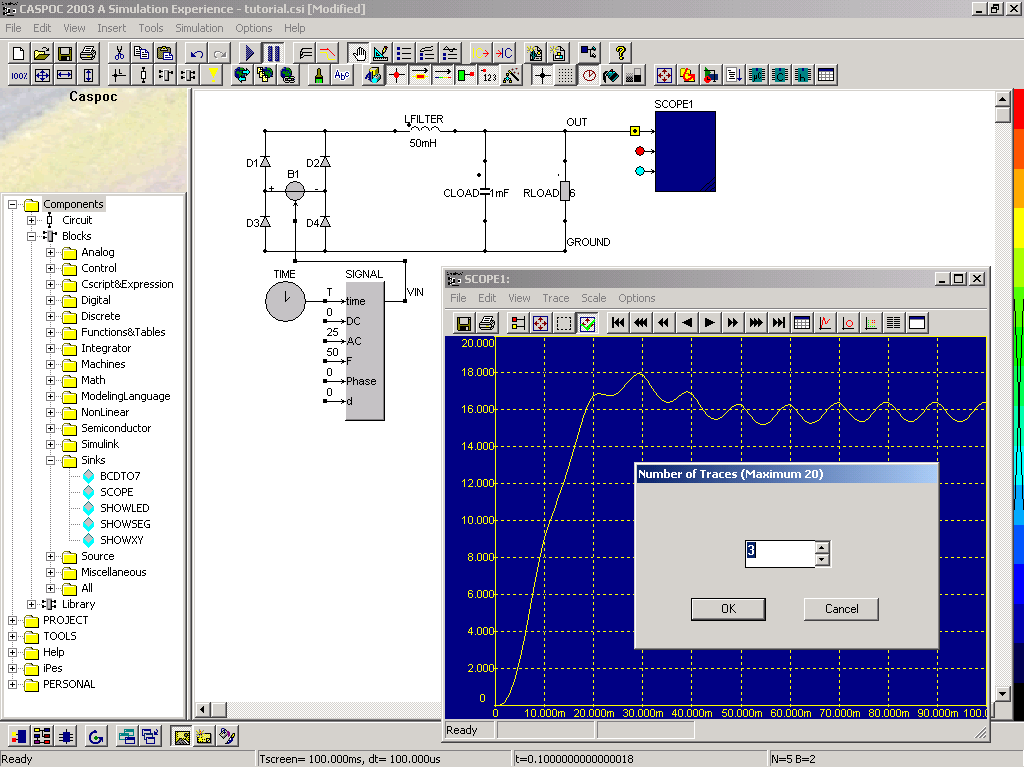Select the SCOPE item under Sinks
This screenshot has width=1024, height=768.
tap(116, 492)
